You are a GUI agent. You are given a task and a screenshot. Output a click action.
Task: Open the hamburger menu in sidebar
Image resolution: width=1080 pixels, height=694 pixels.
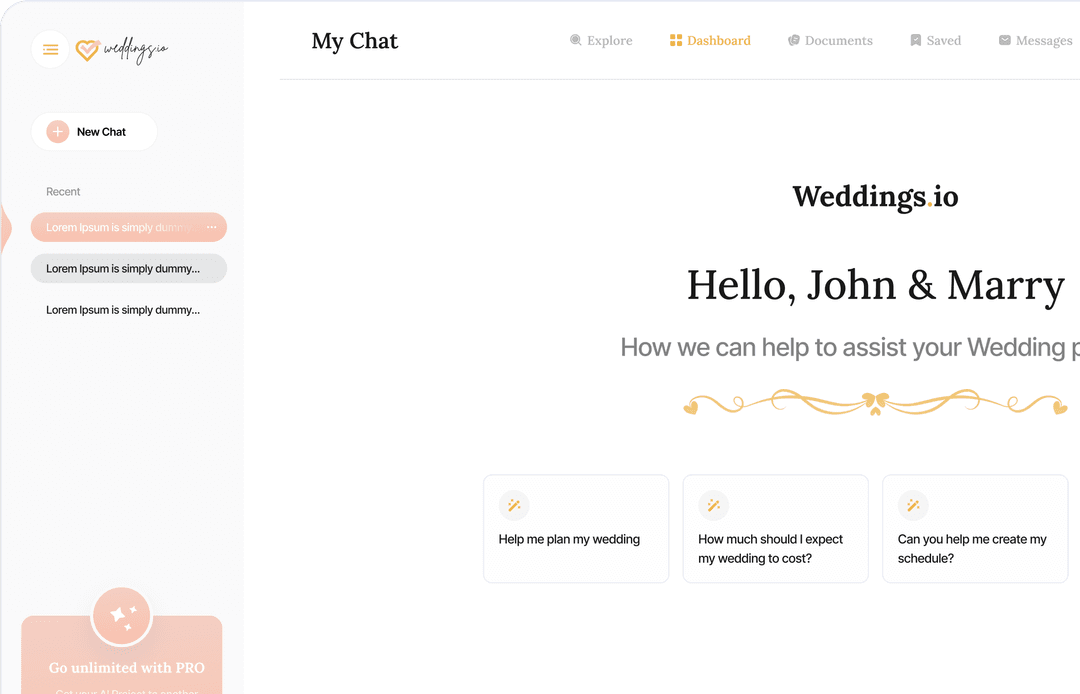click(x=50, y=49)
